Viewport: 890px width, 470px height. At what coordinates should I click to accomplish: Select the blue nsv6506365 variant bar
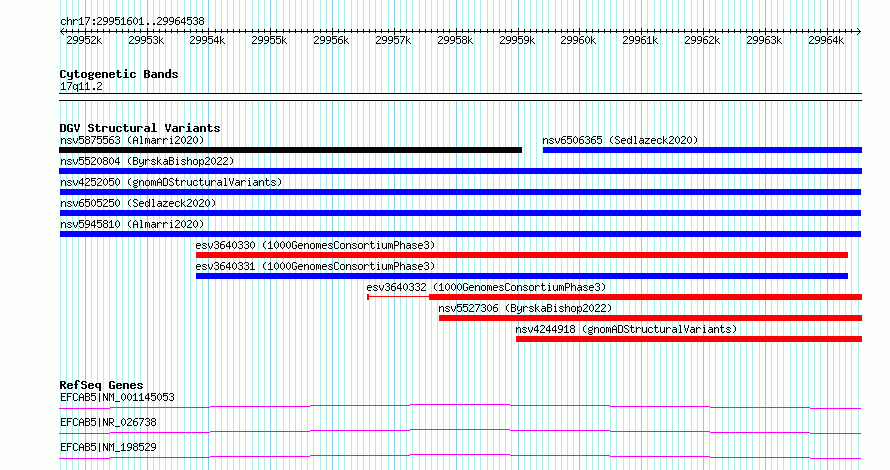tap(702, 150)
